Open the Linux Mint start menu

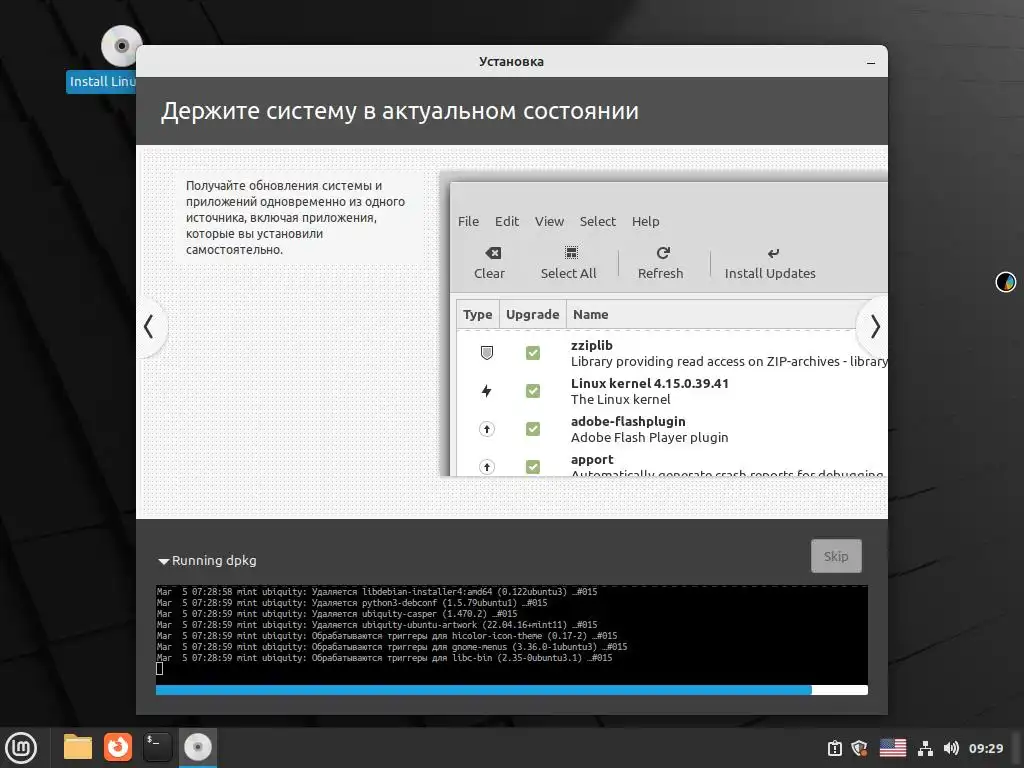click(x=21, y=748)
